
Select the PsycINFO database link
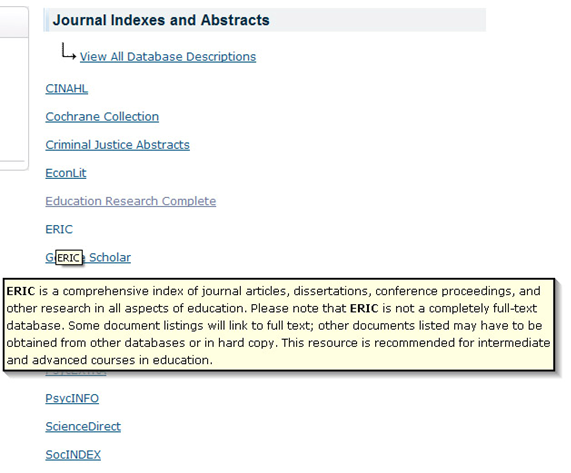tap(72, 398)
